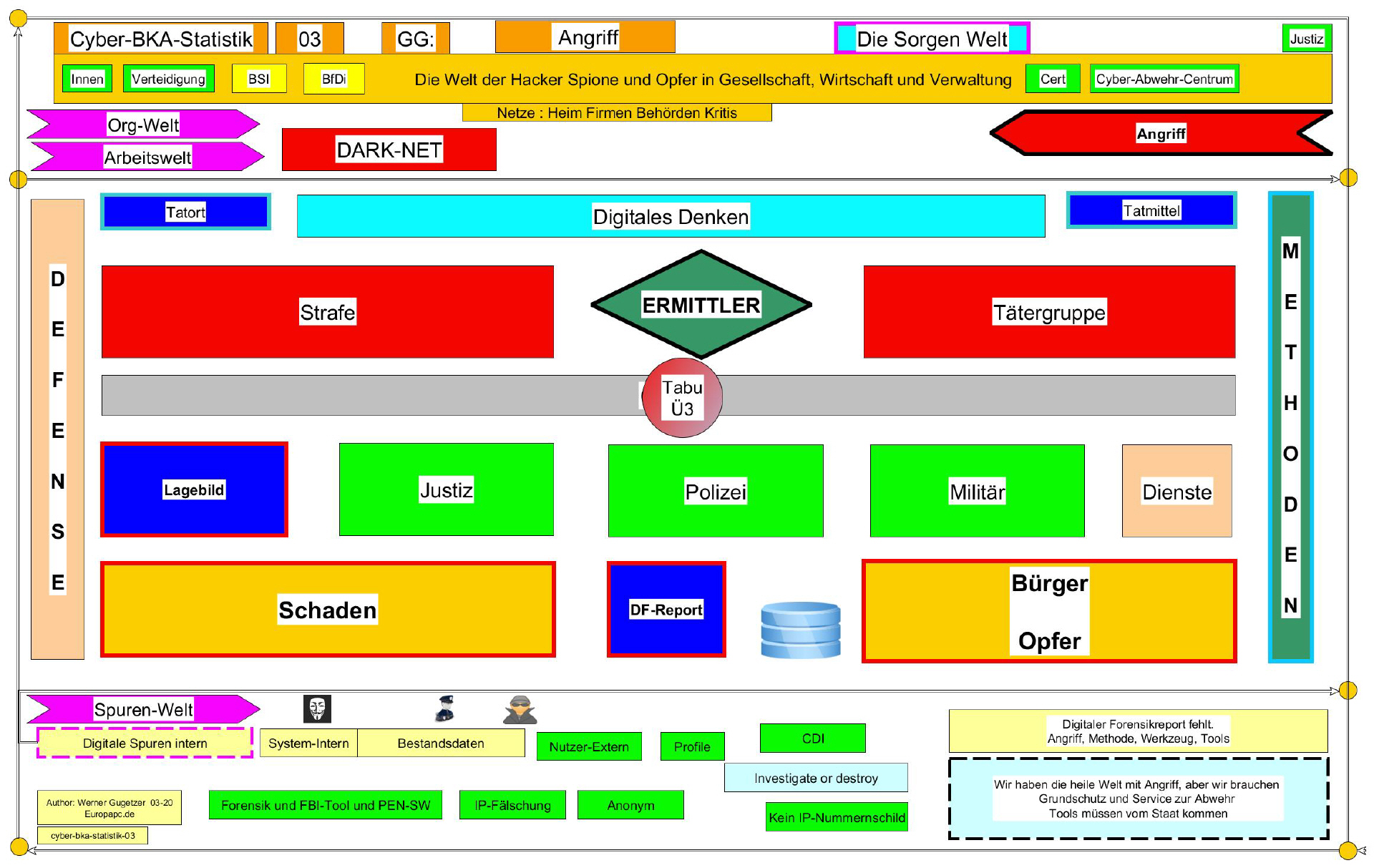The image size is (1374, 868).
Task: Click the Anonymous Guy Fawkes mask icon
Action: (x=317, y=709)
